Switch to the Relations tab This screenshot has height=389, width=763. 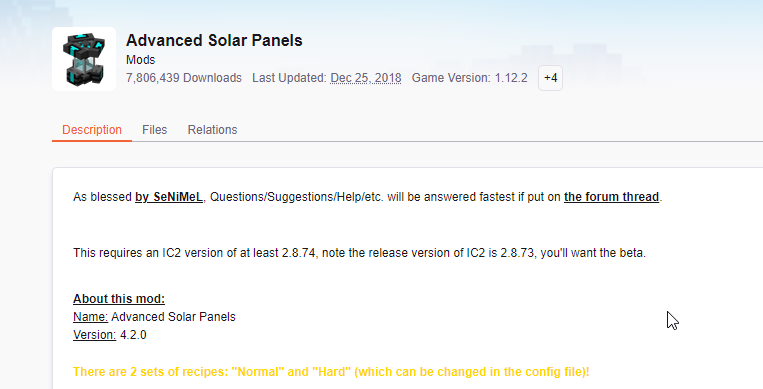pyautogui.click(x=212, y=130)
